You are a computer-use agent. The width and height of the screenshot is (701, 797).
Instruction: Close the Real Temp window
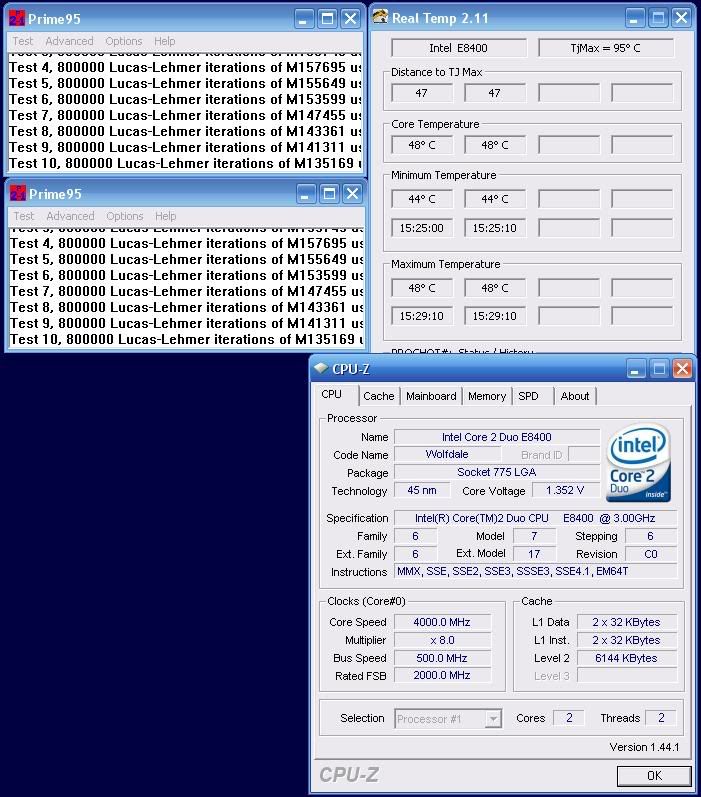[x=682, y=18]
